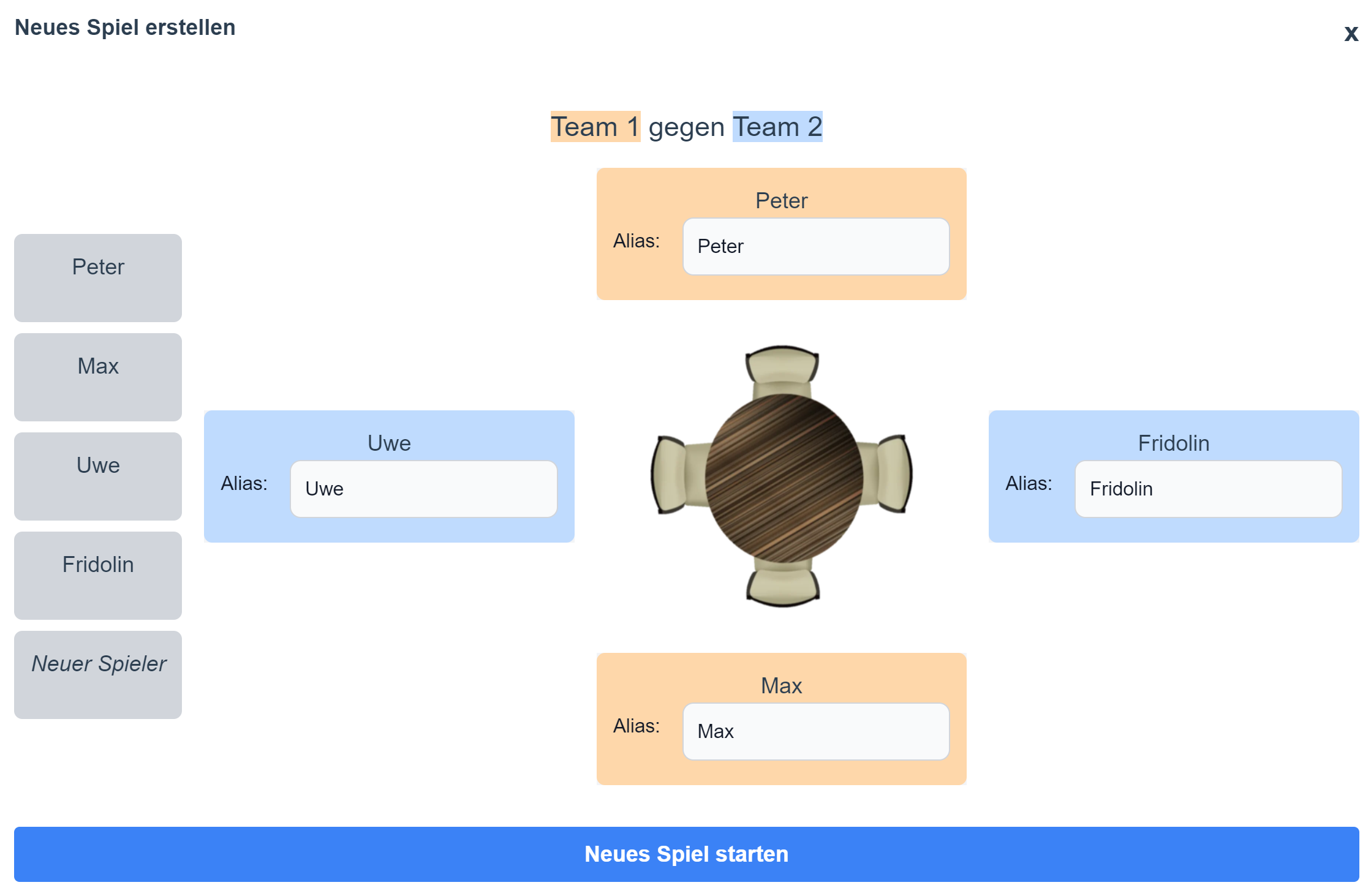This screenshot has width=1371, height=896.
Task: Click the Neues Spiel starten button
Action: (686, 854)
